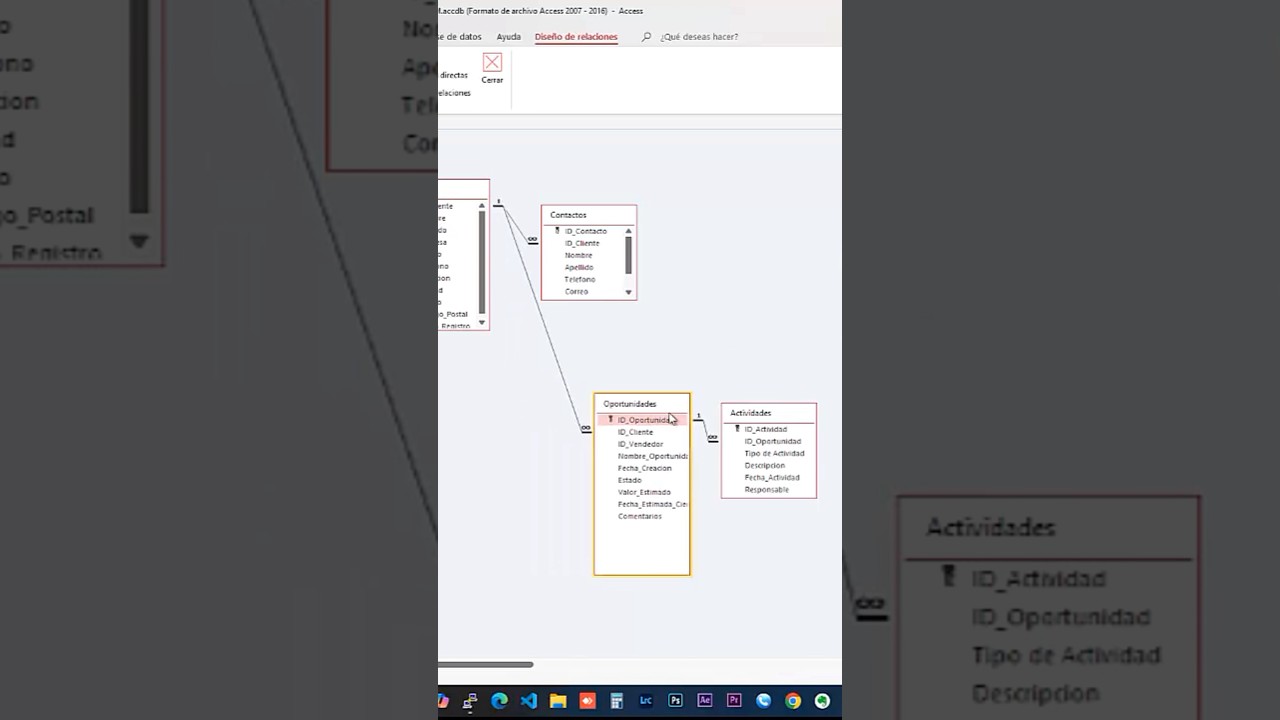1280x720 pixels.
Task: Open Lightroom Classic from the taskbar
Action: pyautogui.click(x=646, y=701)
